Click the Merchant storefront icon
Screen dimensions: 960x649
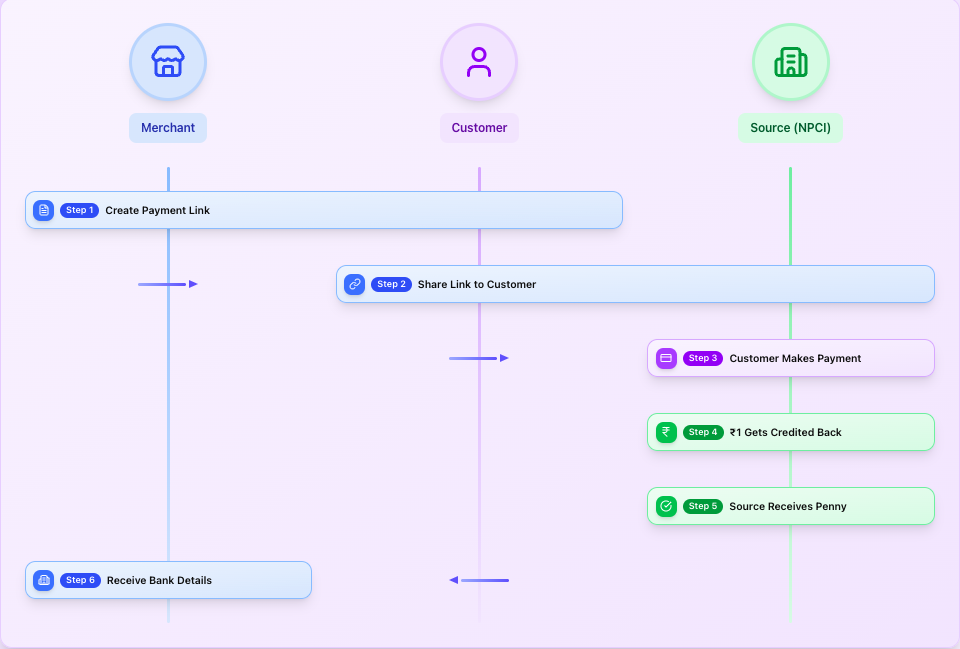click(x=167, y=61)
